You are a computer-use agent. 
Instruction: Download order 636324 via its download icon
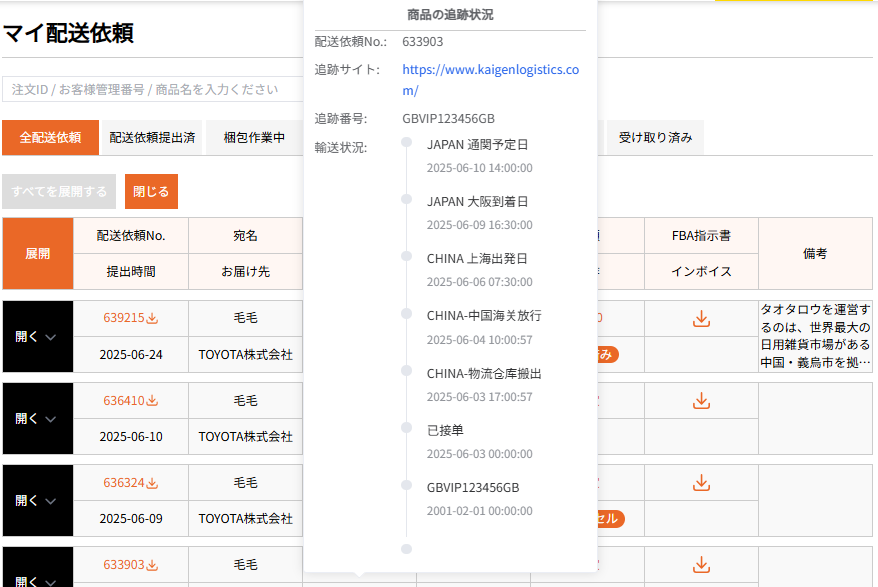coord(152,483)
